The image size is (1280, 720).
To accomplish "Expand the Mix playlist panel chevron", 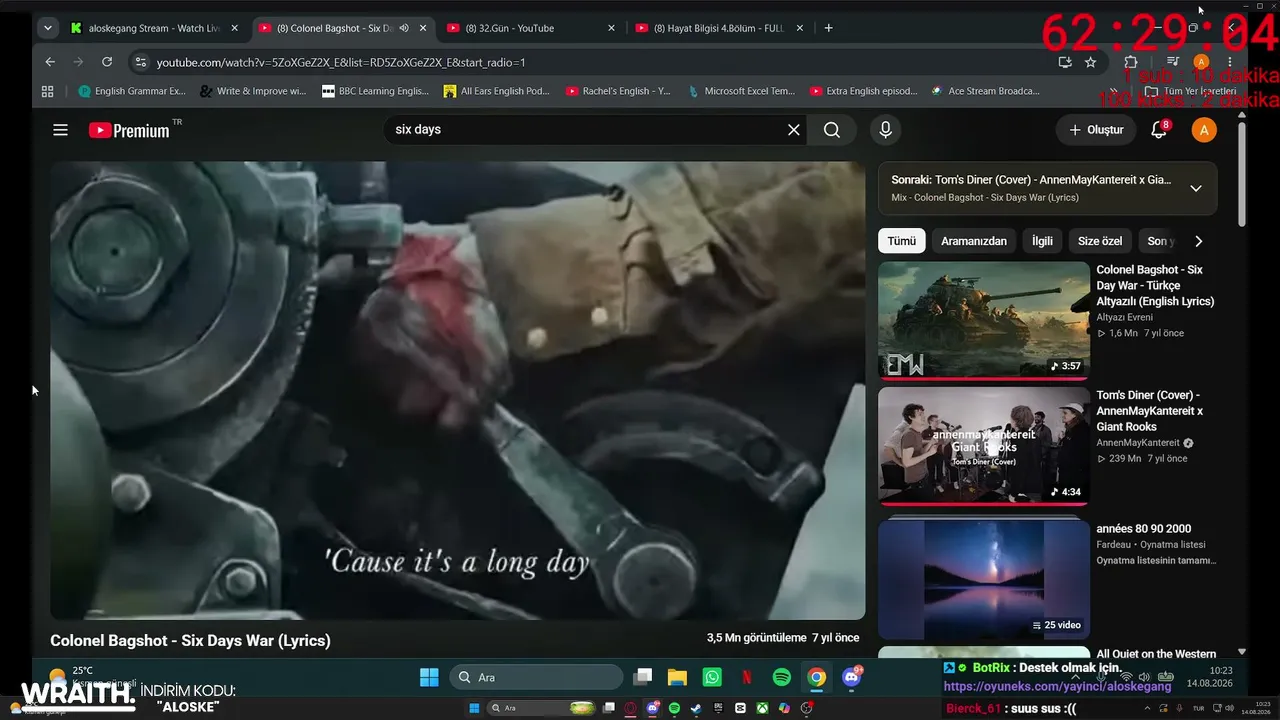I will point(1196,188).
